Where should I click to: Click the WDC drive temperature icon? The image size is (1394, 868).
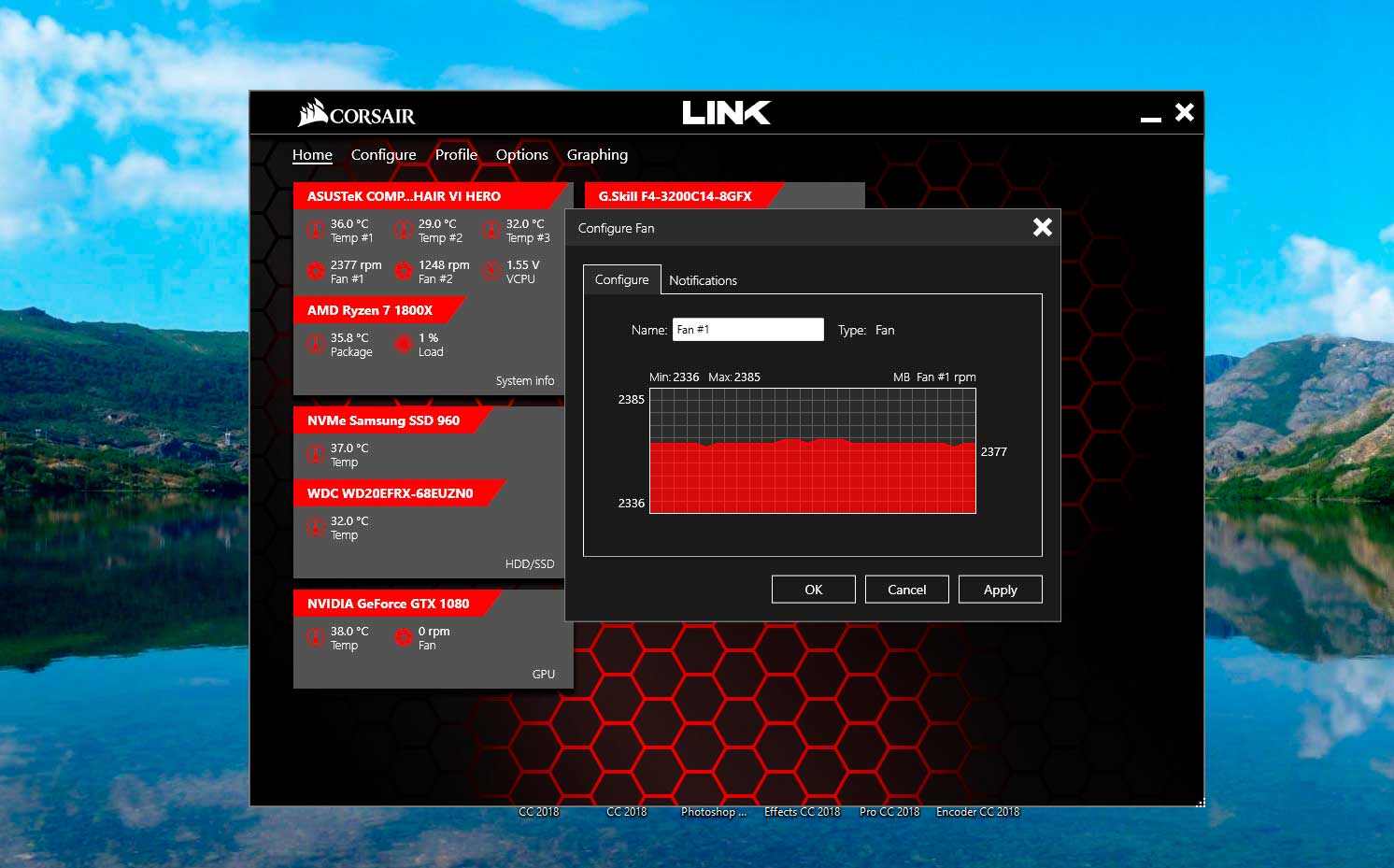click(x=316, y=527)
